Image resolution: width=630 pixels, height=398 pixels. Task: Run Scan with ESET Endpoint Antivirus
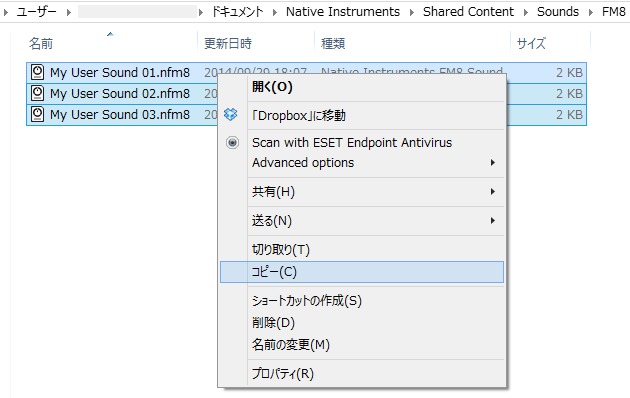coord(362,143)
